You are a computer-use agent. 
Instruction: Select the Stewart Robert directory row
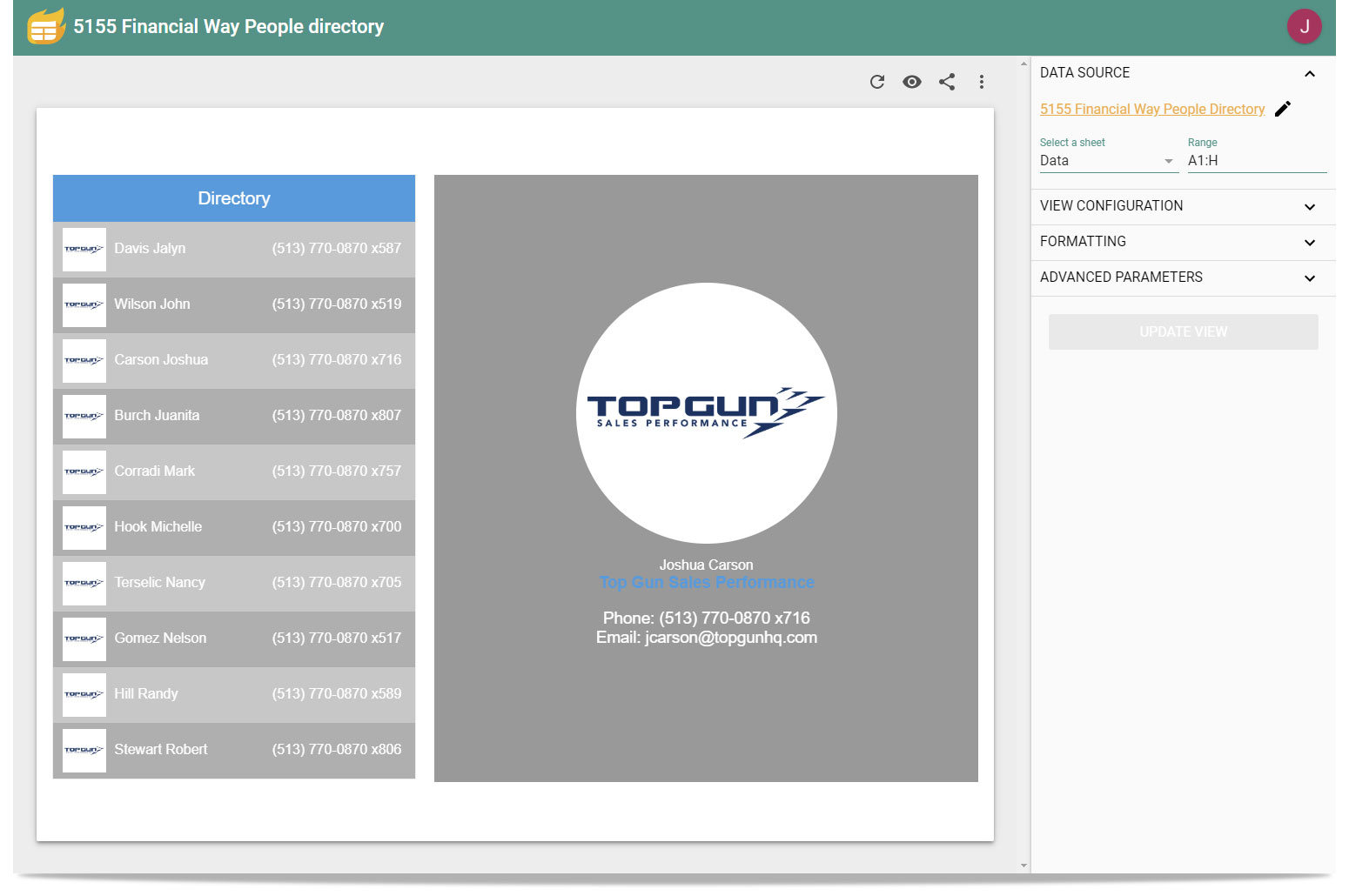click(234, 751)
